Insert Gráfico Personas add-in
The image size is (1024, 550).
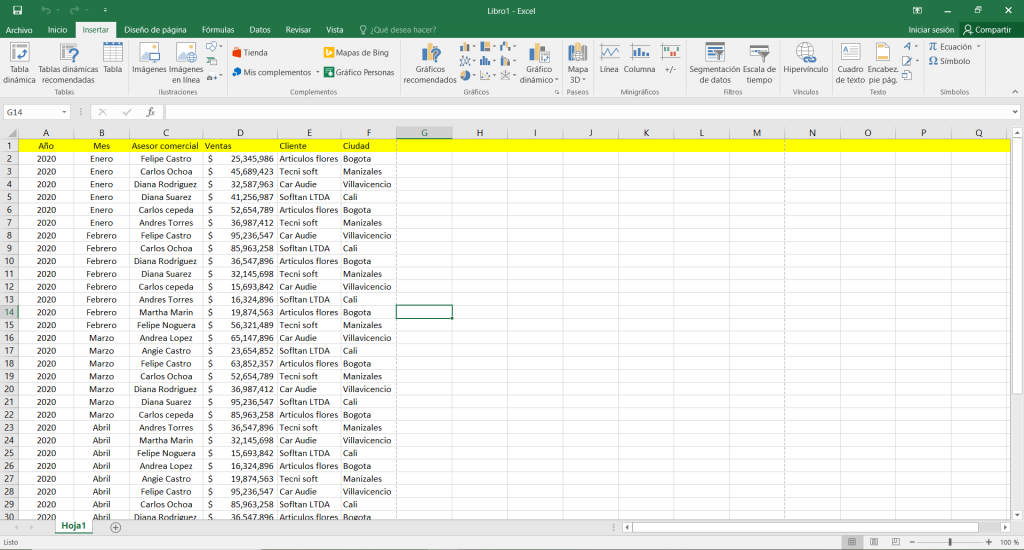point(359,73)
